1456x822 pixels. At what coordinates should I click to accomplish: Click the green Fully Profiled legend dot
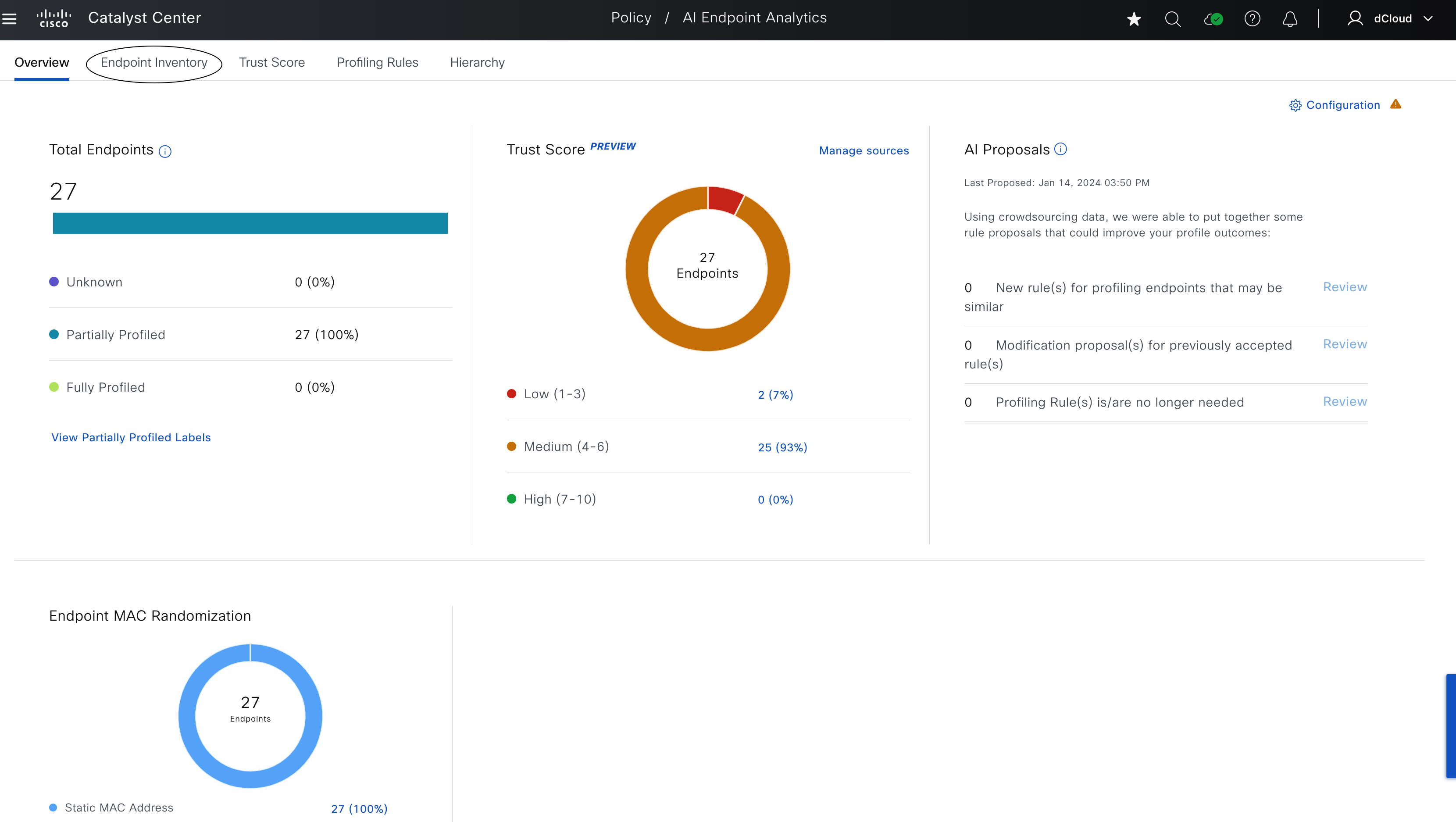(54, 387)
